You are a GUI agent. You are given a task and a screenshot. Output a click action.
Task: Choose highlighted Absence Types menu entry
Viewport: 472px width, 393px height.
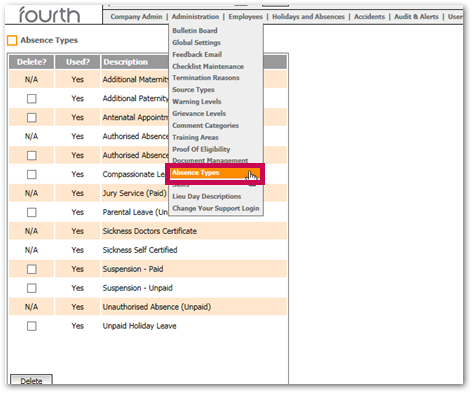point(215,173)
